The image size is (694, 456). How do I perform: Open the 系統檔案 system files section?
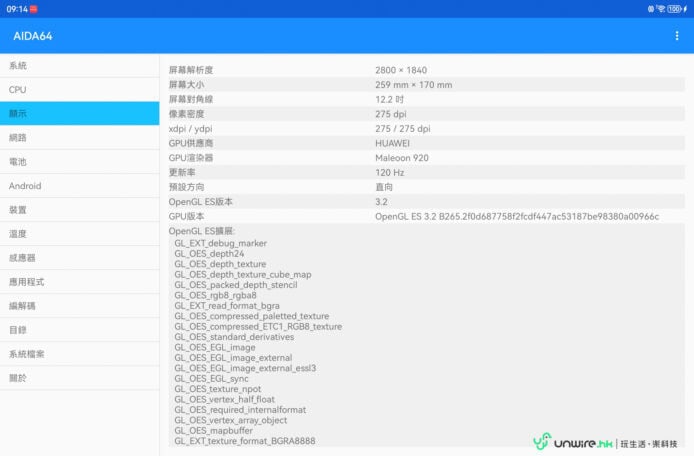[80, 354]
